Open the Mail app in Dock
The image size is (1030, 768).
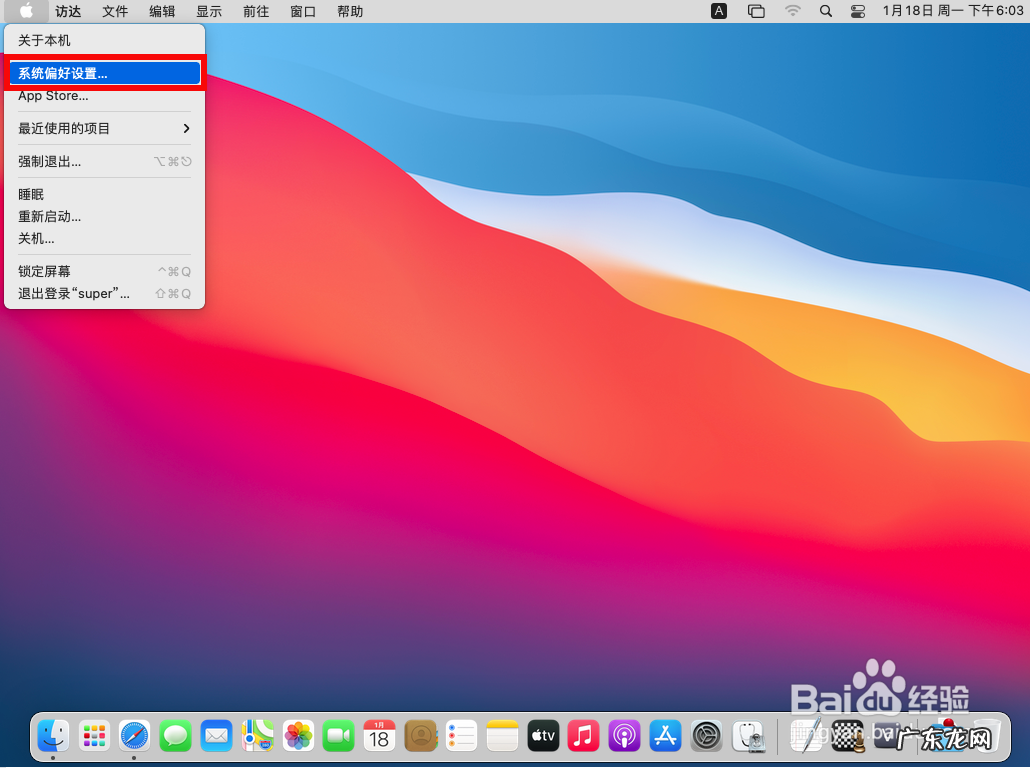(217, 737)
